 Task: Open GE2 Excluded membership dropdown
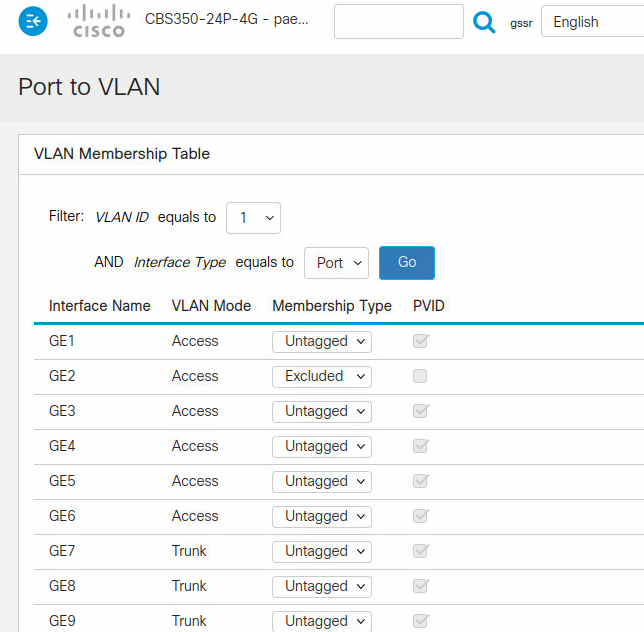click(322, 377)
